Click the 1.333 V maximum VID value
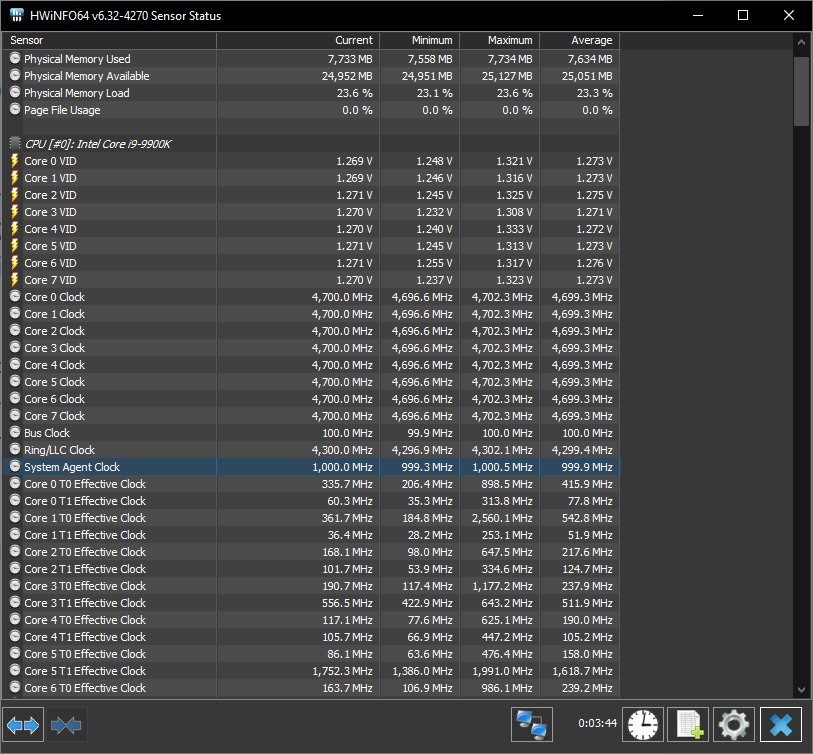The width and height of the screenshot is (813, 754). tap(514, 229)
